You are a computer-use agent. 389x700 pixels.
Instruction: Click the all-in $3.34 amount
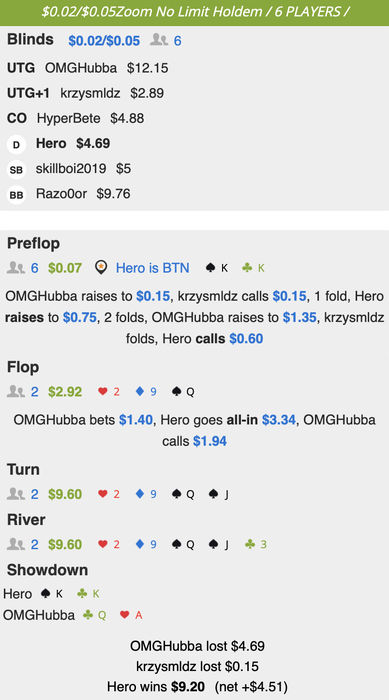(x=279, y=420)
